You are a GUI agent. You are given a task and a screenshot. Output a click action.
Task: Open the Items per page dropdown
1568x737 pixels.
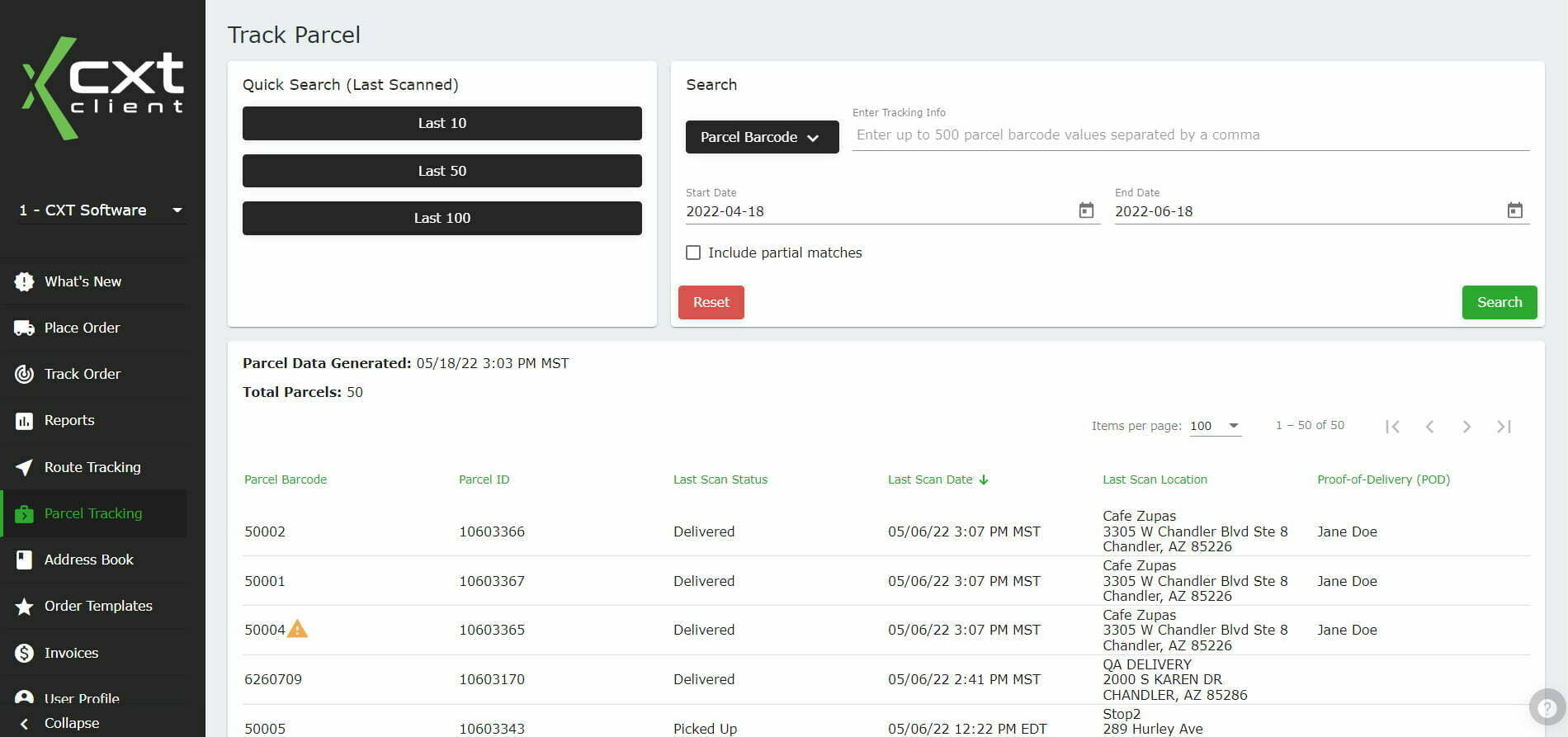coord(1215,426)
